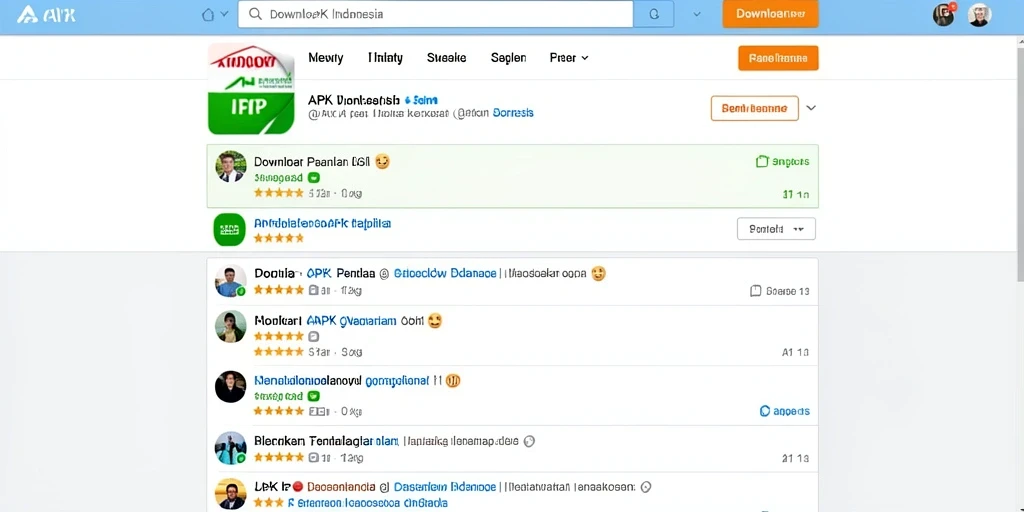1024x512 pixels.
Task: Click the solid orange button below the header
Action: coord(778,57)
